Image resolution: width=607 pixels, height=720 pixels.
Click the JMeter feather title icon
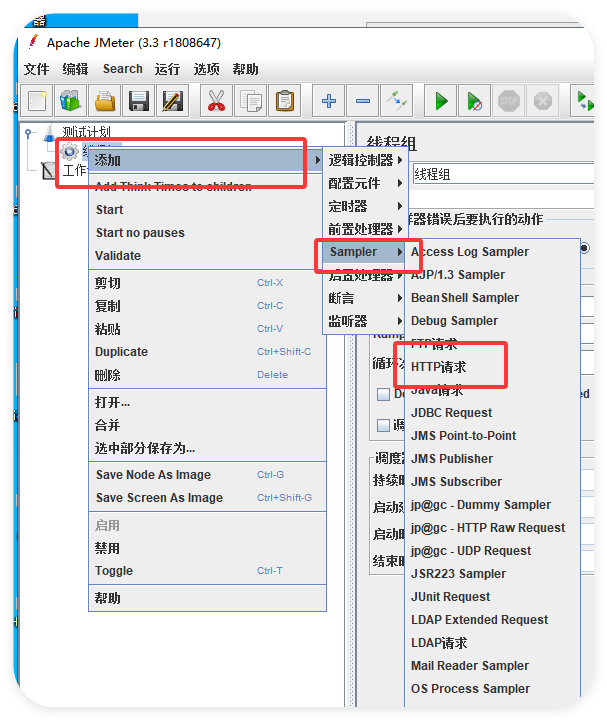click(33, 42)
